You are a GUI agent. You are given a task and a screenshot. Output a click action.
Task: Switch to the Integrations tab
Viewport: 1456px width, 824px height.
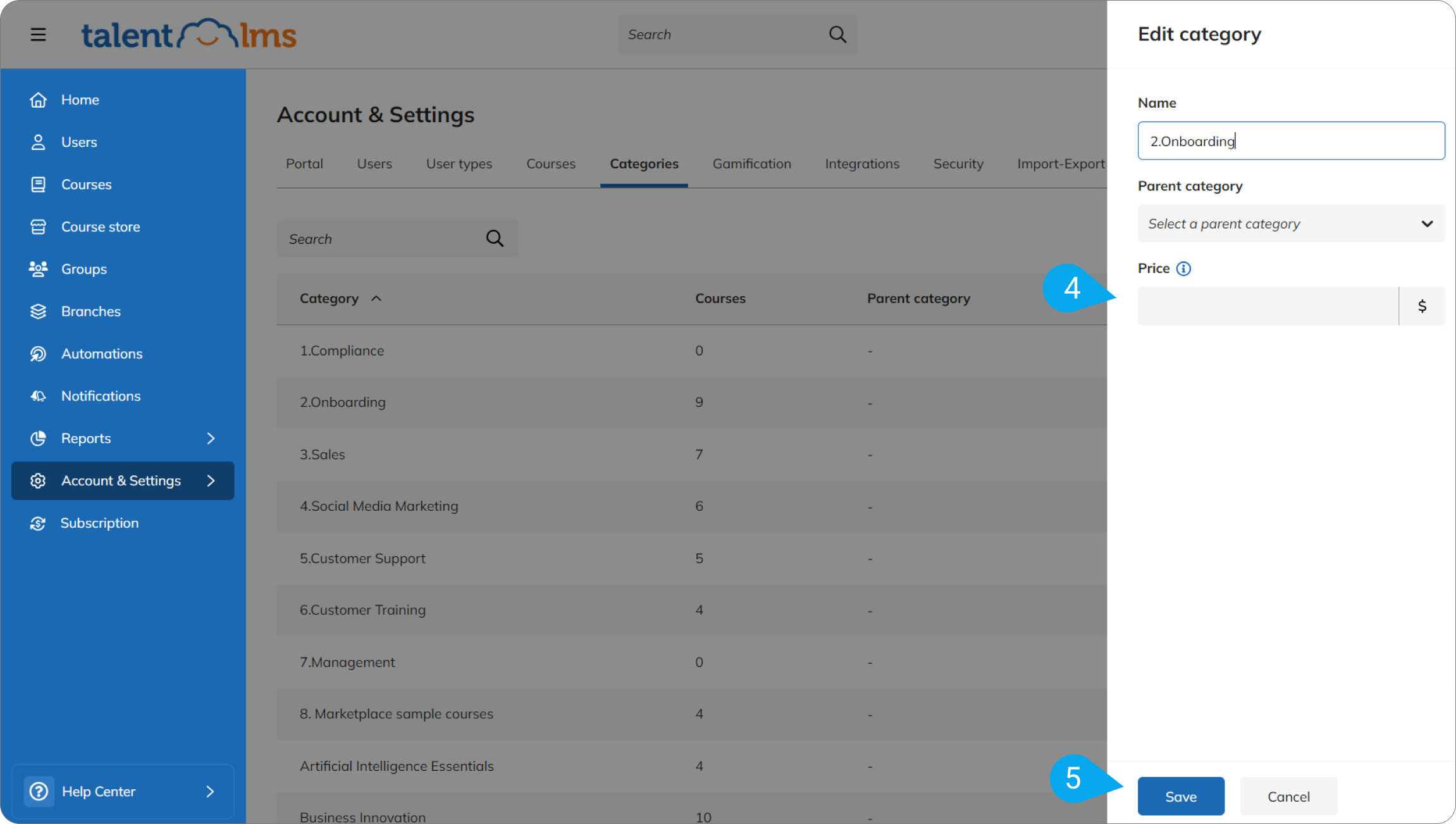tap(862, 164)
